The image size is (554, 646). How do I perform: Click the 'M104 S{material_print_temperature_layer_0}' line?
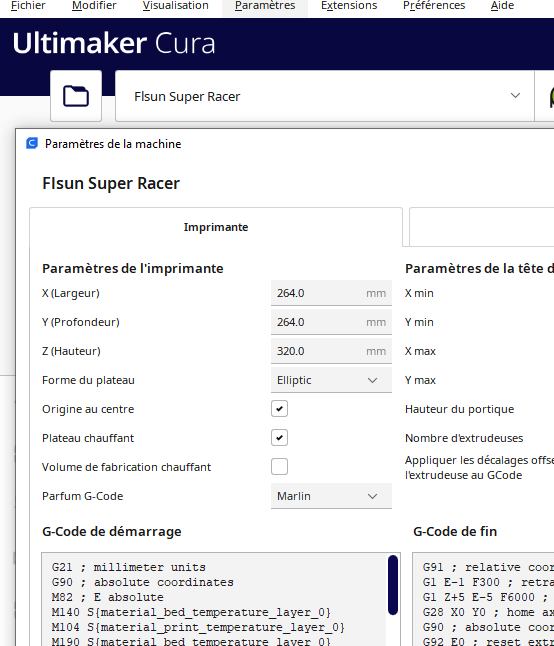[198, 627]
